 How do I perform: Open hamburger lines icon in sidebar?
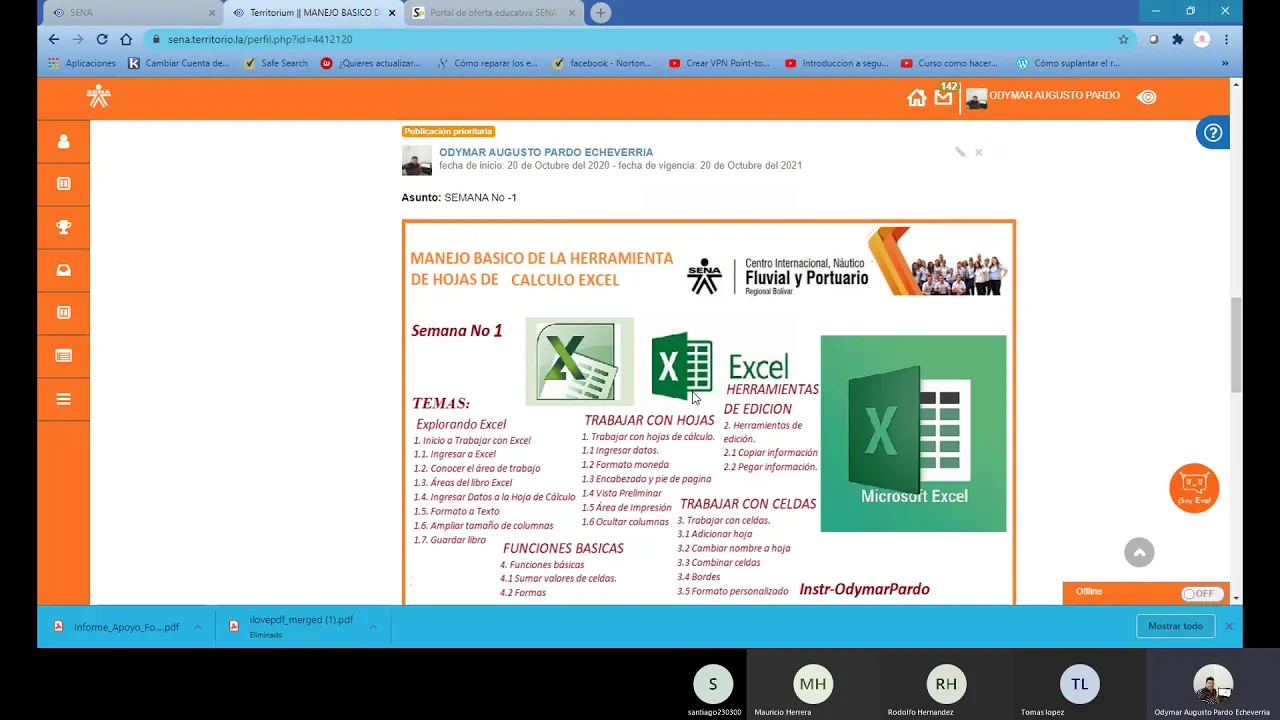tap(63, 399)
